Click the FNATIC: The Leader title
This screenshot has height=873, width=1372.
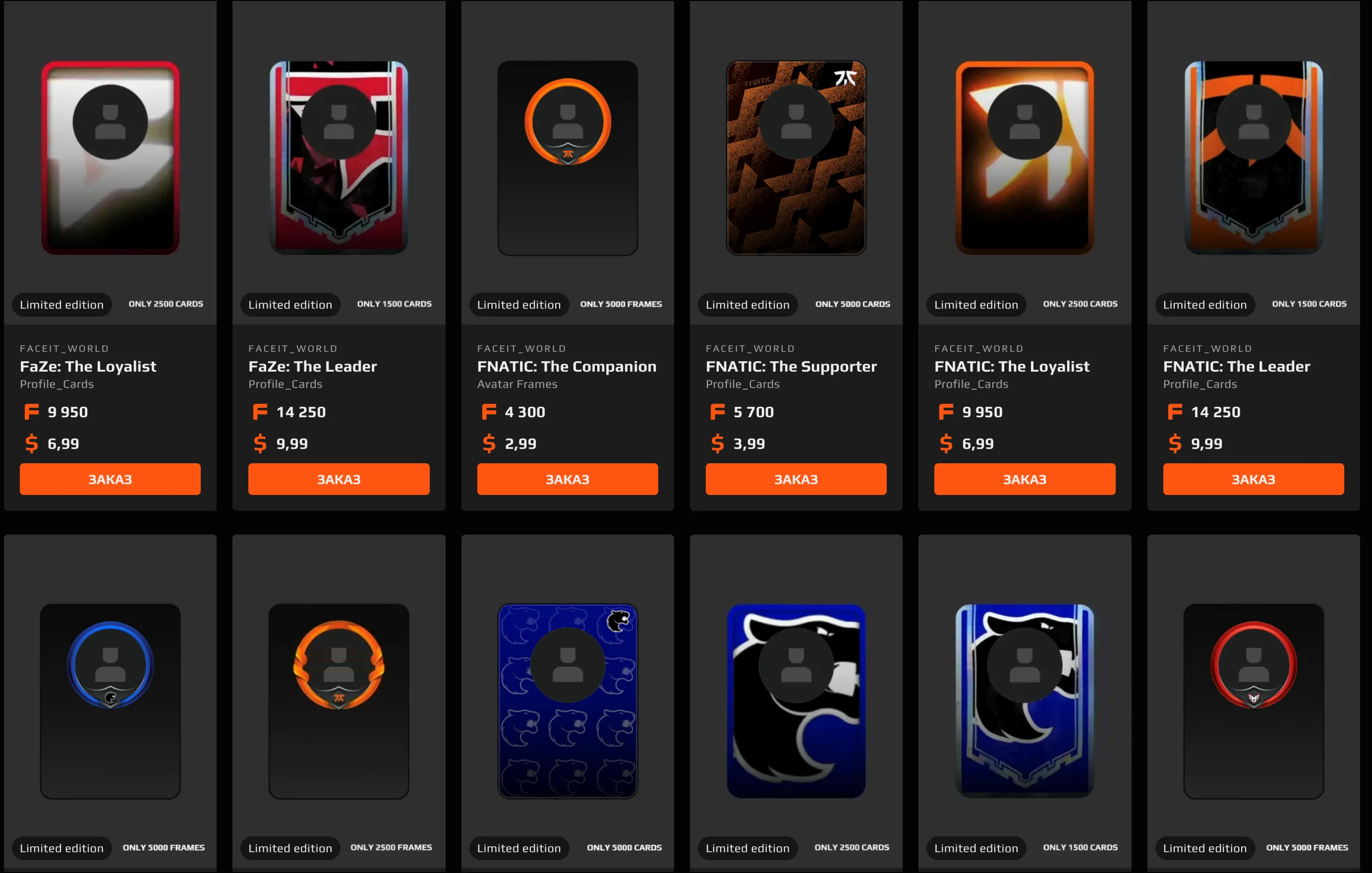[1236, 366]
